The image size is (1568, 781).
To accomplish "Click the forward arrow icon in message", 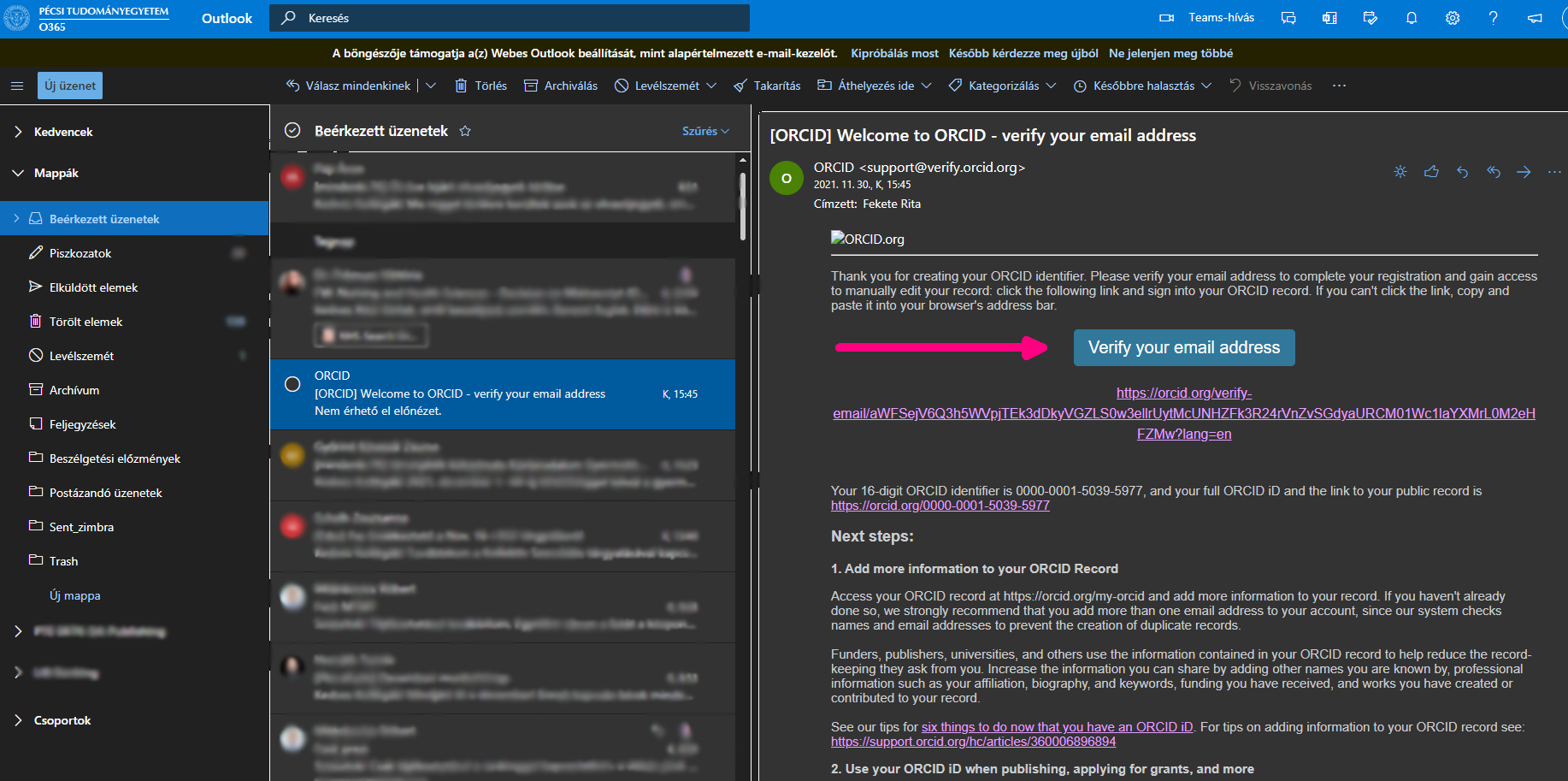I will [x=1524, y=172].
